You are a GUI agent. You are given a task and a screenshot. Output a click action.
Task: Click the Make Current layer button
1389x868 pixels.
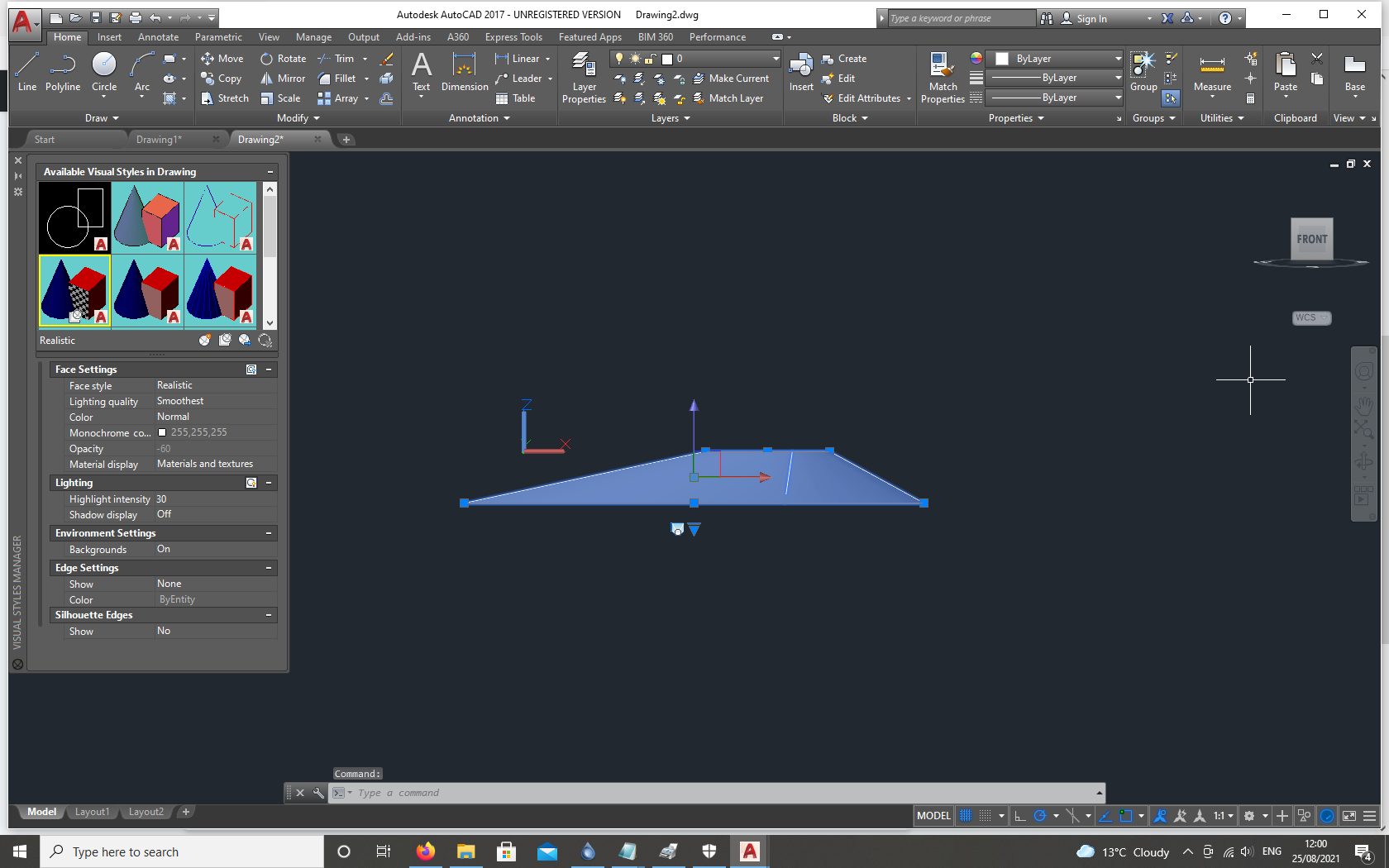(x=733, y=79)
